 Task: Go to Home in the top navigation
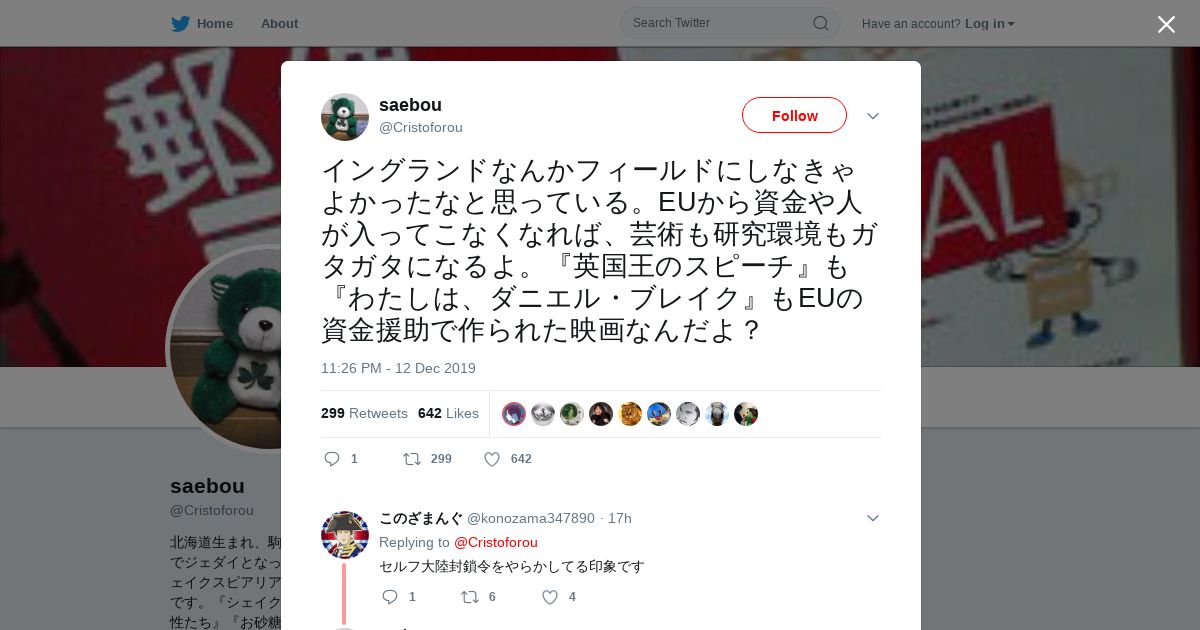215,24
